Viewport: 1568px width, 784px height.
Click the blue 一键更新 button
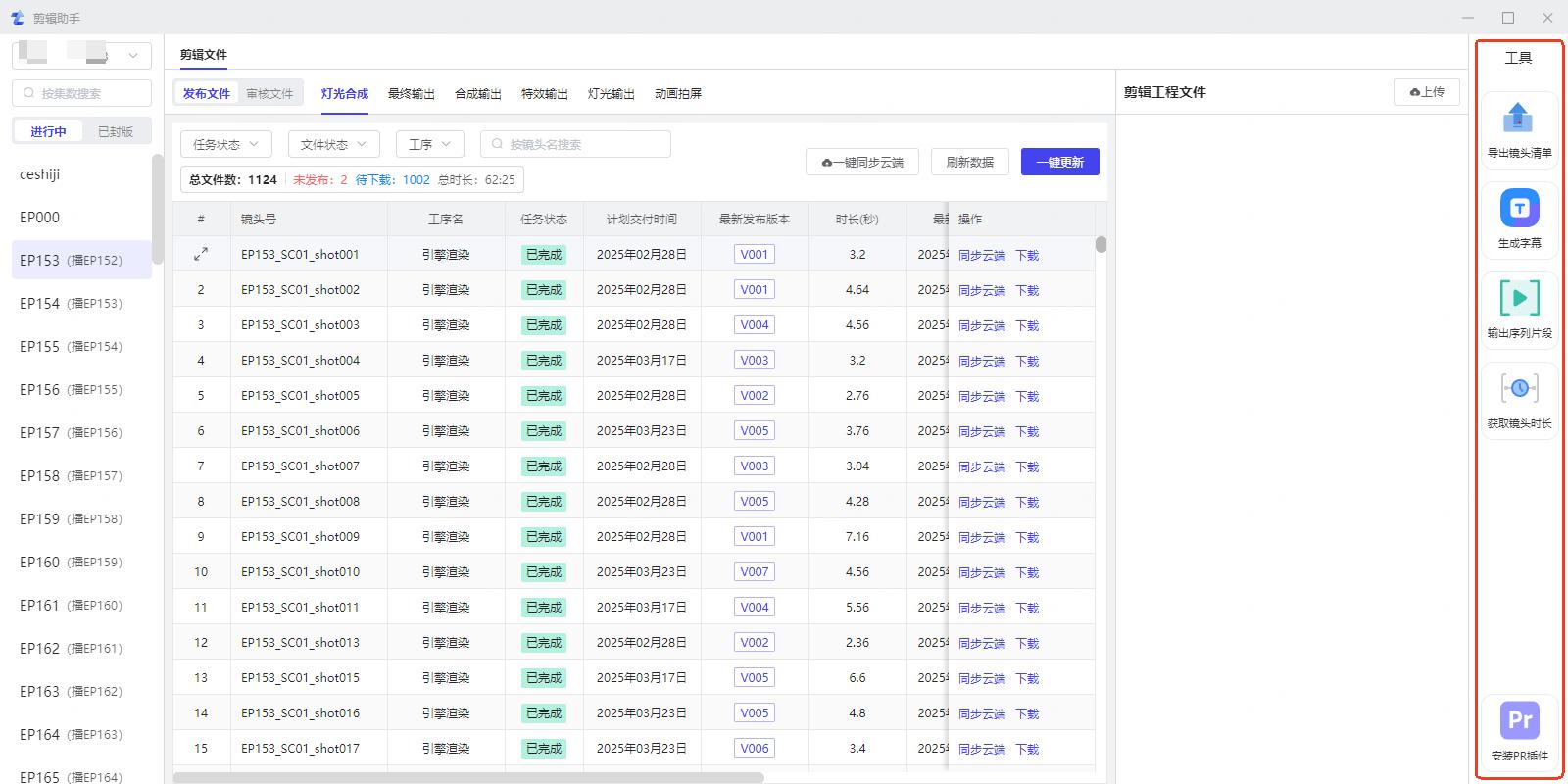(1059, 163)
